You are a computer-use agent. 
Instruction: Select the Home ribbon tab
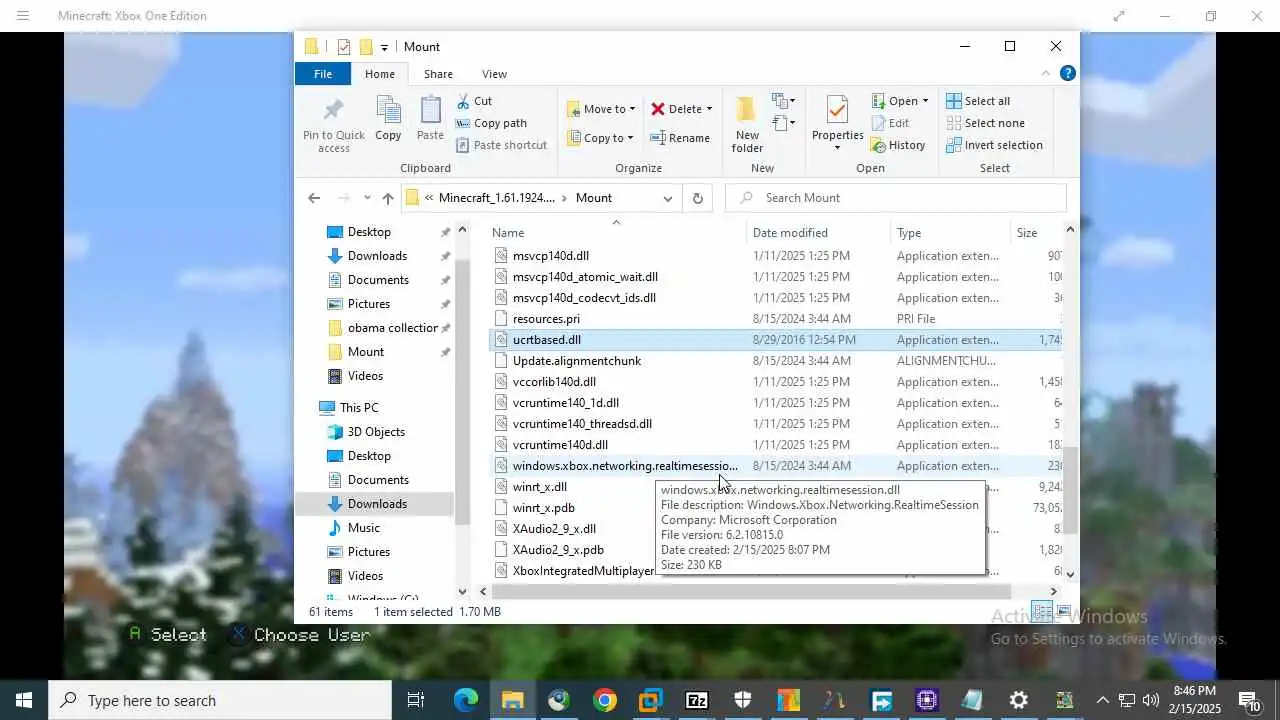[x=380, y=74]
